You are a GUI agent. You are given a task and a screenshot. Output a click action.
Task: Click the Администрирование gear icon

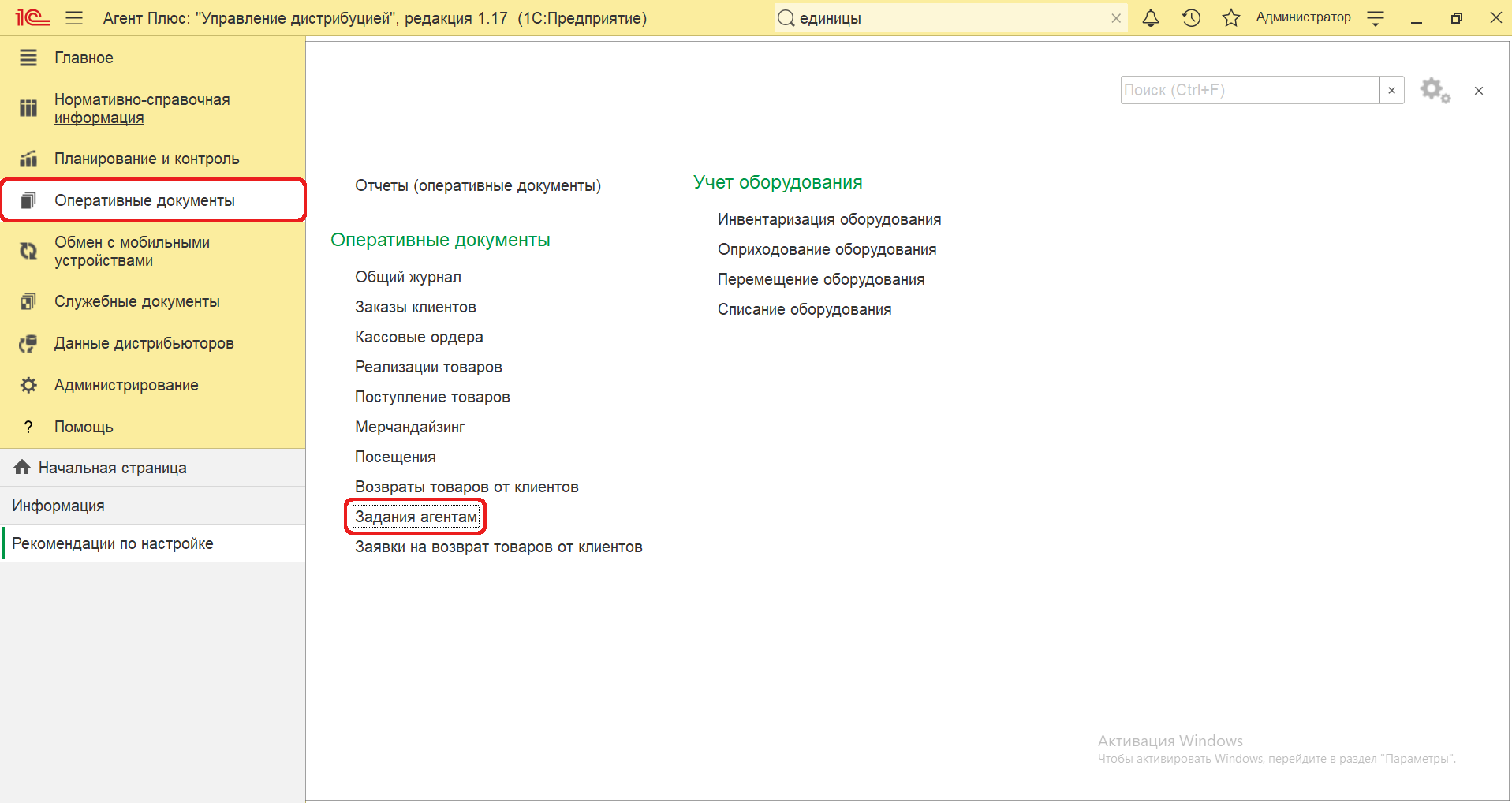coord(28,385)
